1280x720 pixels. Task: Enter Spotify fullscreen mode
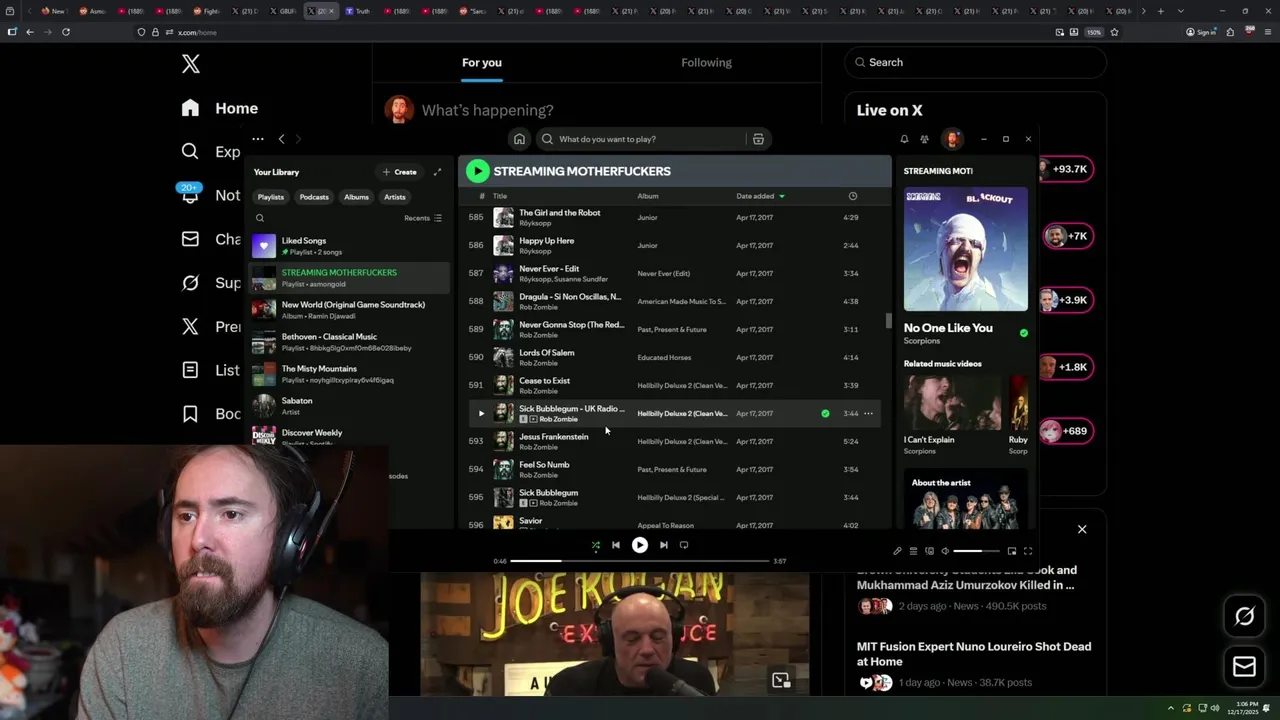coord(1028,551)
